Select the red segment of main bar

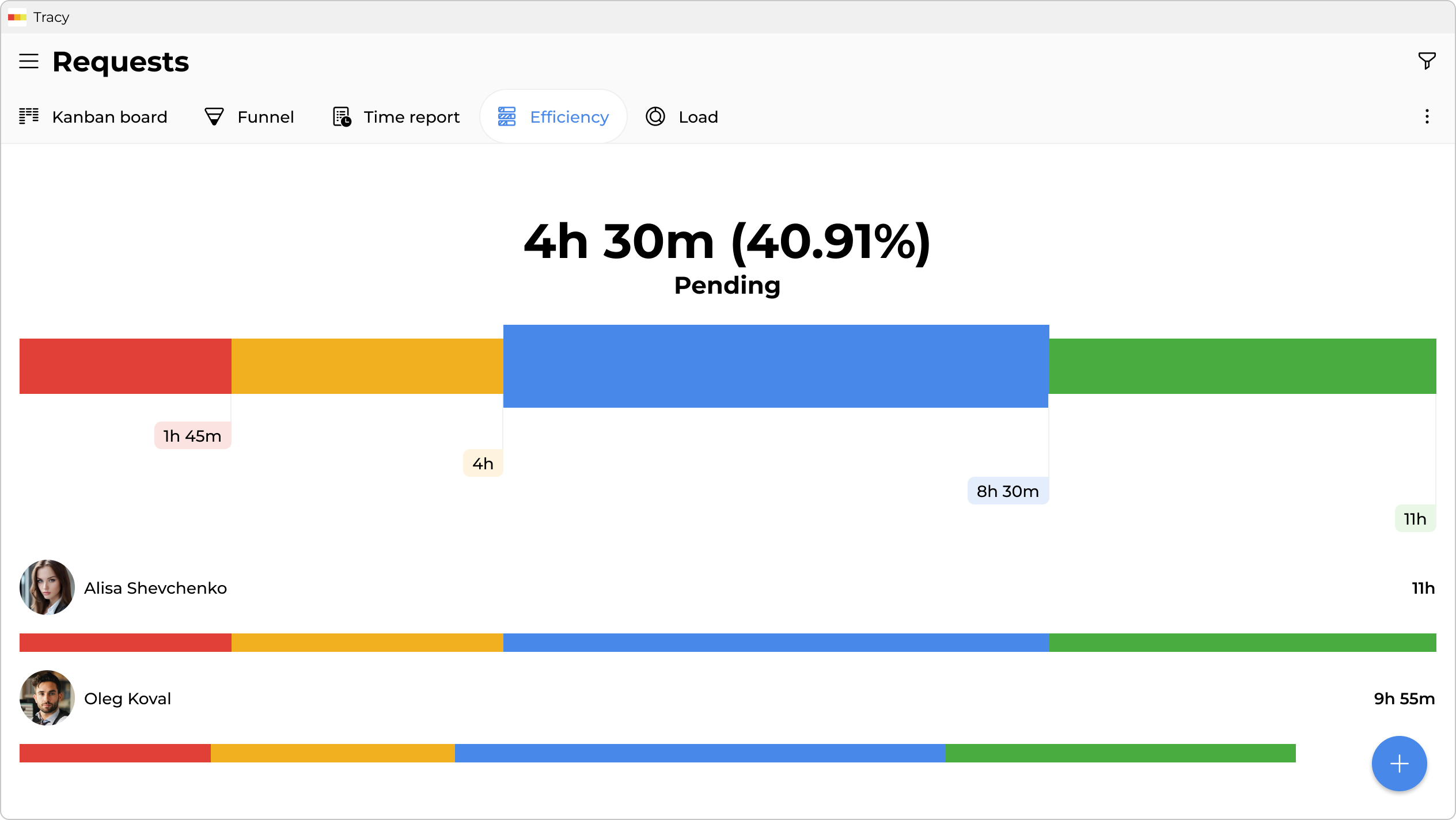[x=125, y=366]
